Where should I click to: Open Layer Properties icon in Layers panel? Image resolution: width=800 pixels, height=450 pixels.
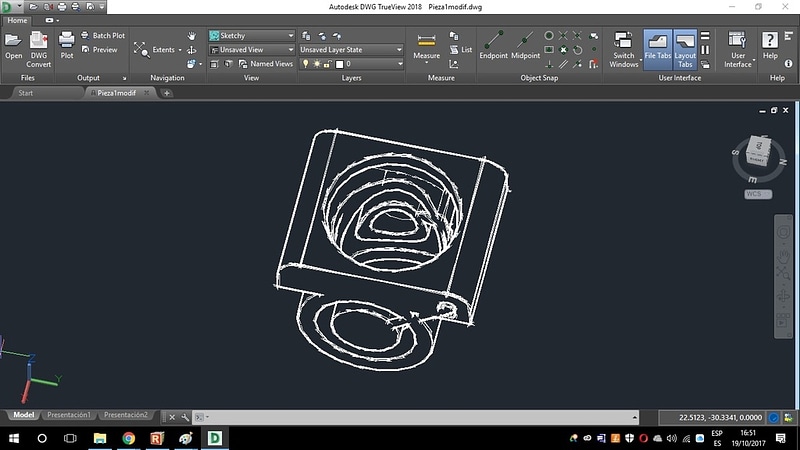click(306, 36)
